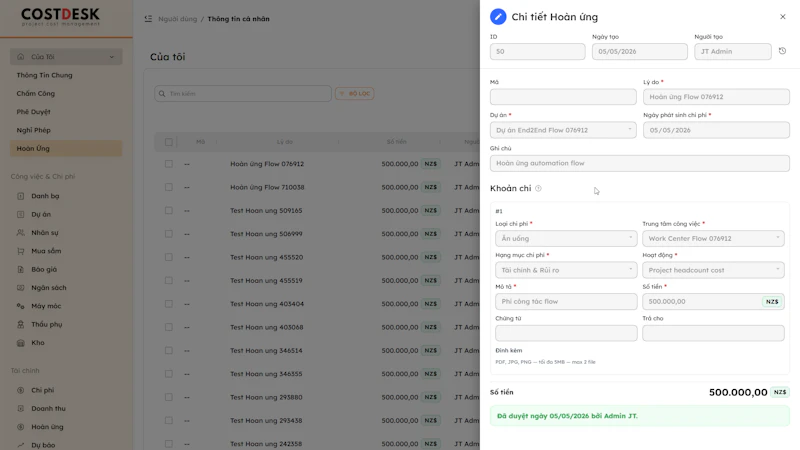The width and height of the screenshot is (800, 450).
Task: Click the Test Hoan ung 346514 row
Action: coord(317,351)
